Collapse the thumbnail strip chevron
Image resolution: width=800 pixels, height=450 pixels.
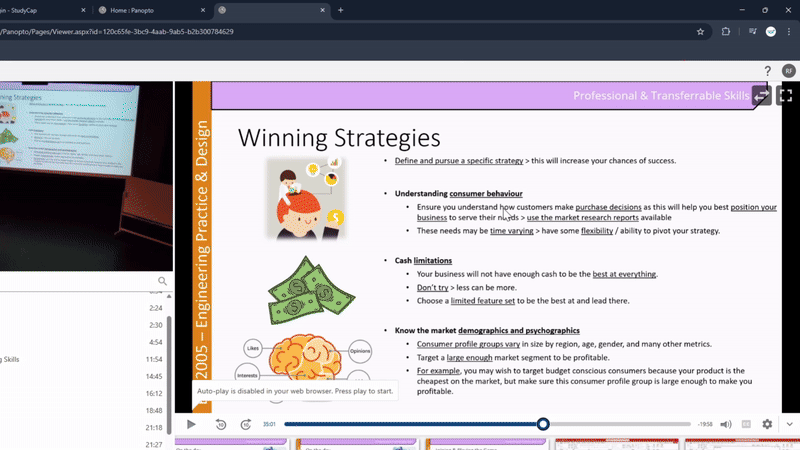(789, 424)
